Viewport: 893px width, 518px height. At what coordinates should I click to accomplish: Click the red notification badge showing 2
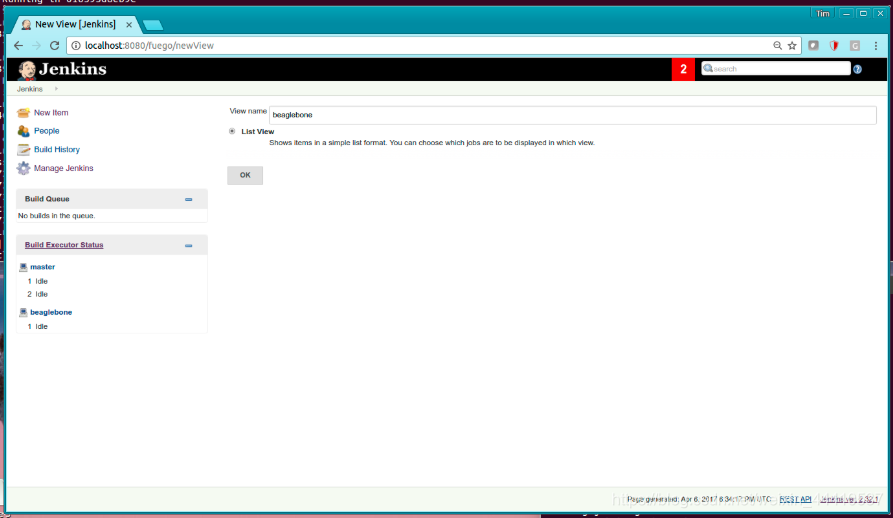[683, 69]
